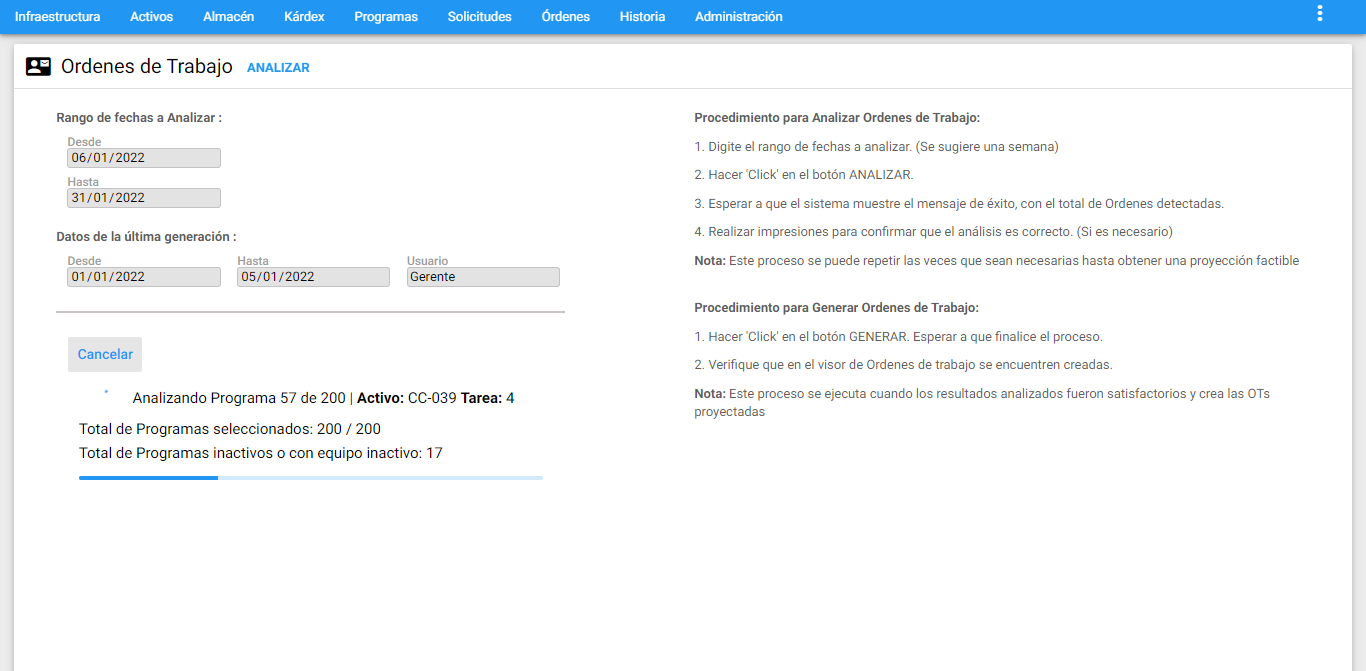1366x671 pixels.
Task: Open the Historia menu
Action: click(x=642, y=17)
